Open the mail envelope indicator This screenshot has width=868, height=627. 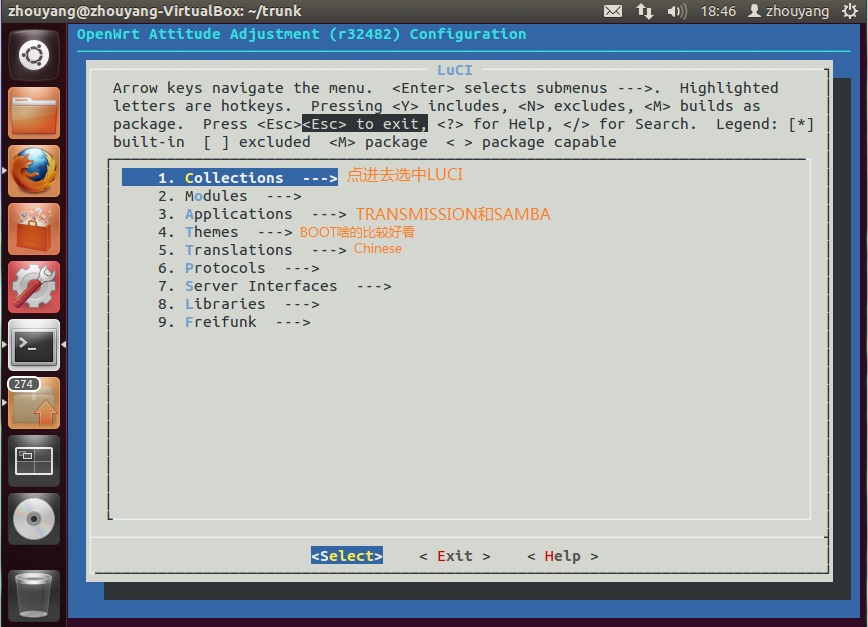point(613,11)
